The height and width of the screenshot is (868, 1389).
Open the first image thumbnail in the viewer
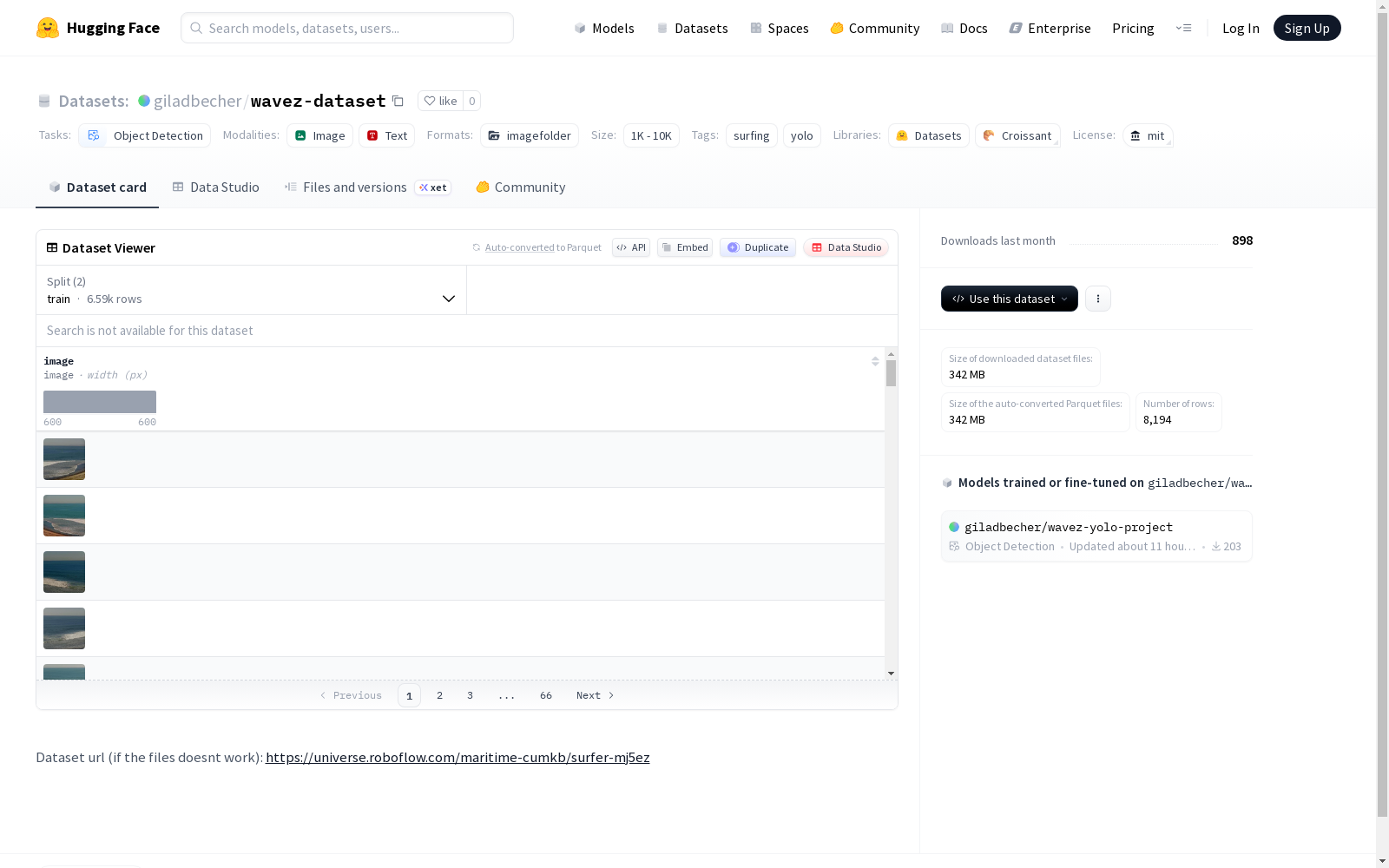[x=64, y=459]
